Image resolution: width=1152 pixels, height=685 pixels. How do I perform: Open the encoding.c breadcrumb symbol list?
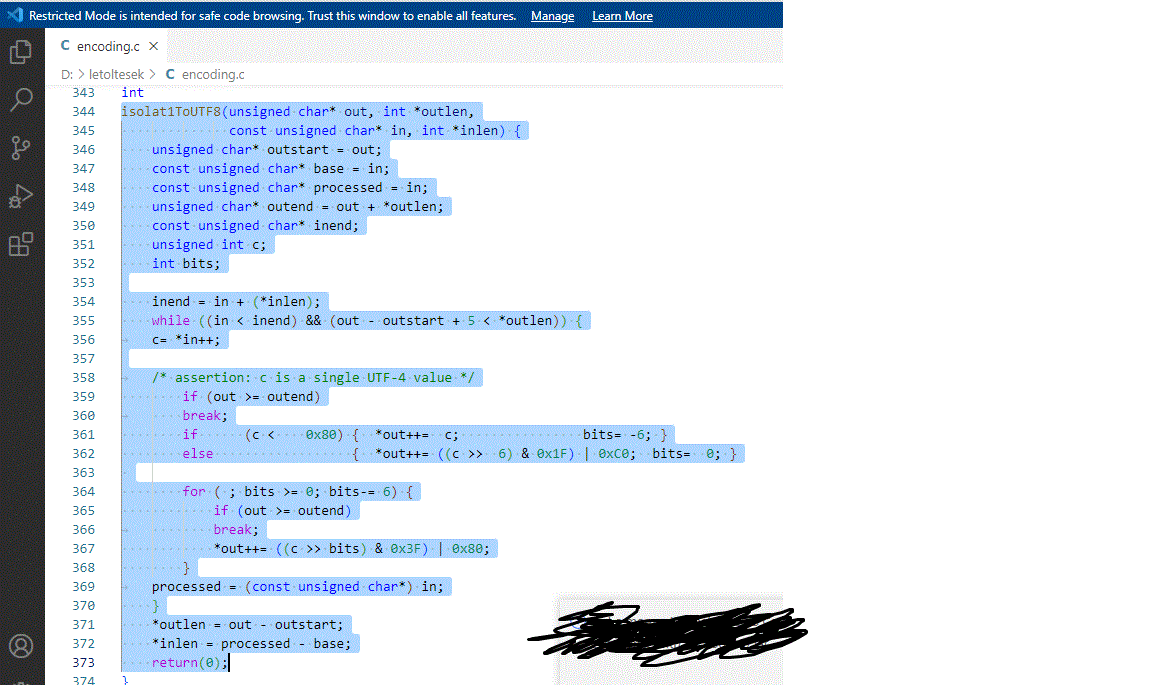click(212, 74)
